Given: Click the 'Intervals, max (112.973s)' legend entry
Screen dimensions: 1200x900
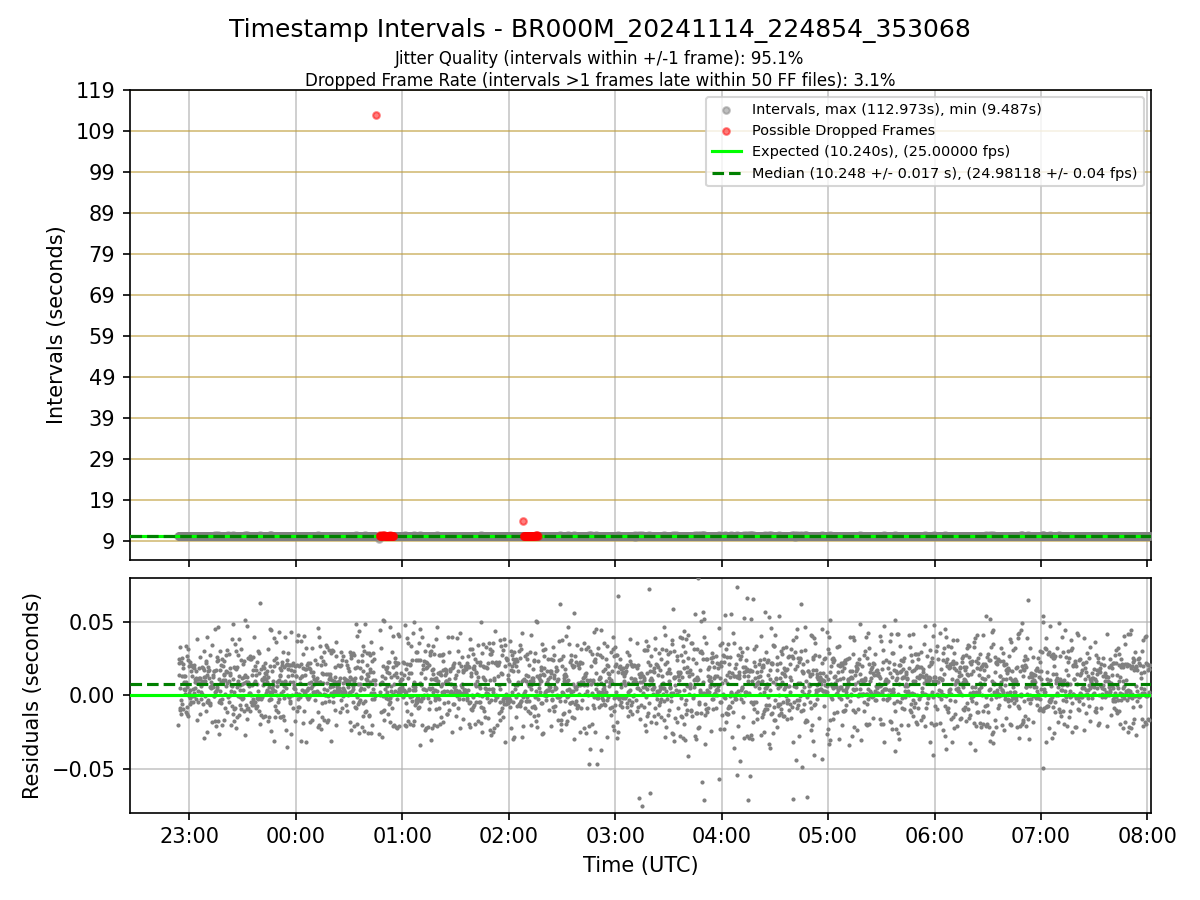Looking at the screenshot, I should tap(896, 109).
